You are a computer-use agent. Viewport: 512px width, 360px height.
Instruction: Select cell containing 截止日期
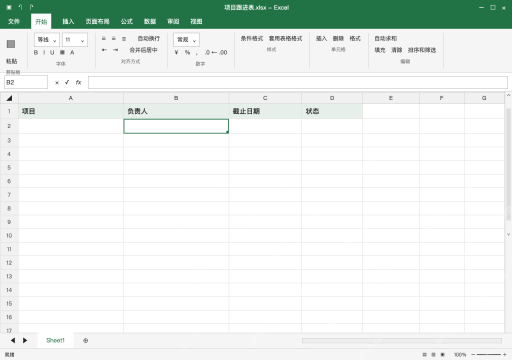265,111
